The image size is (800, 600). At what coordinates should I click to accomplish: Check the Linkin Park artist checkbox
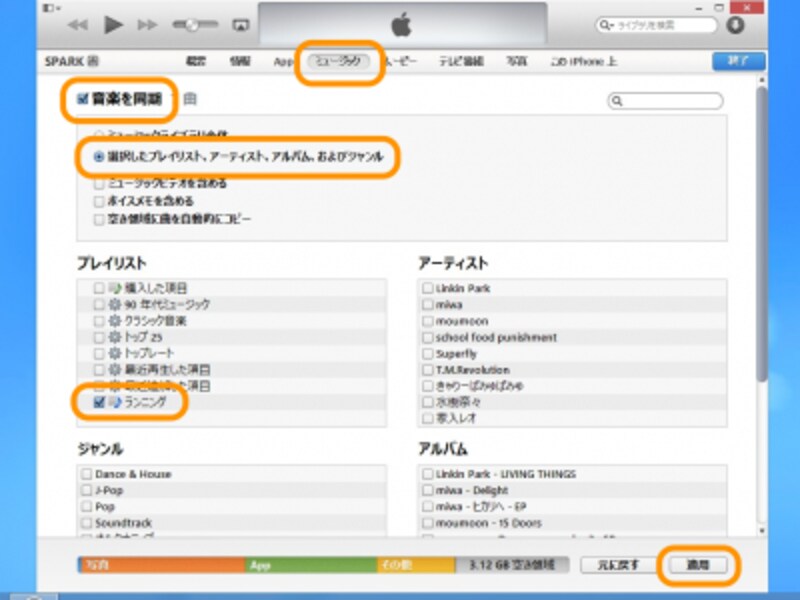pyautogui.click(x=428, y=288)
